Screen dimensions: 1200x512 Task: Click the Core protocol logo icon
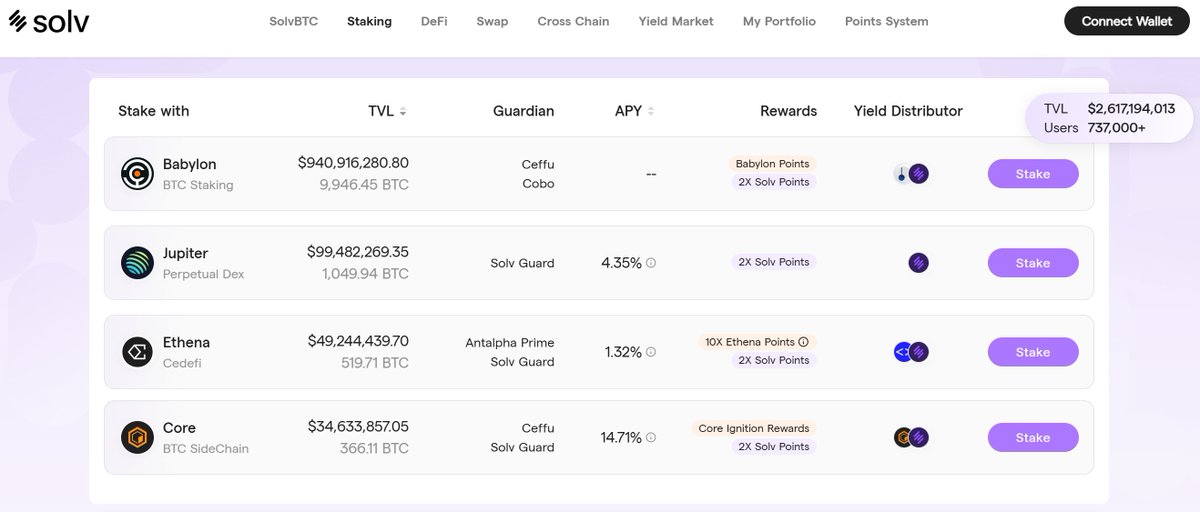point(137,438)
